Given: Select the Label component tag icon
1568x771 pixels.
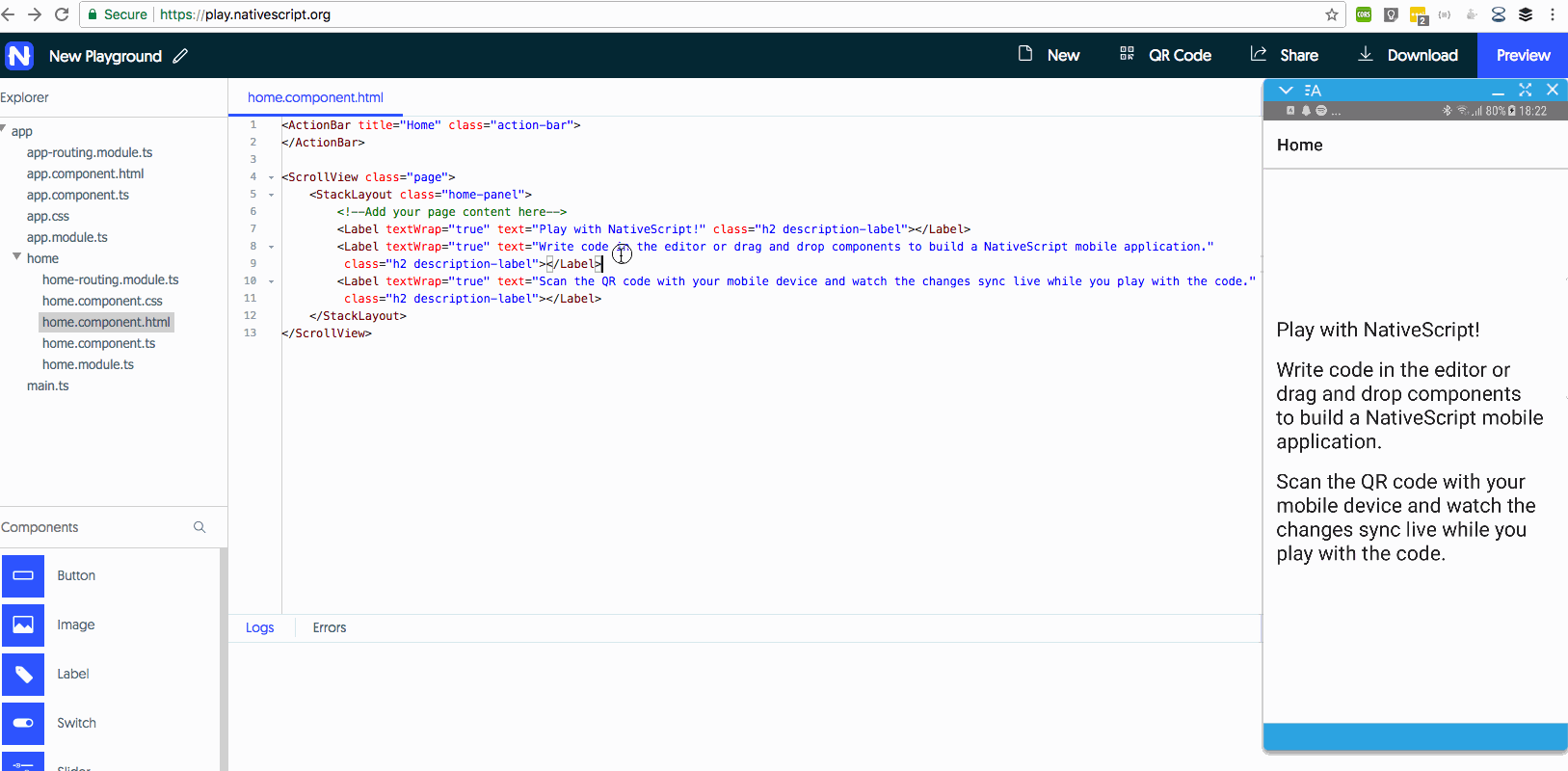Looking at the screenshot, I should pyautogui.click(x=23, y=674).
